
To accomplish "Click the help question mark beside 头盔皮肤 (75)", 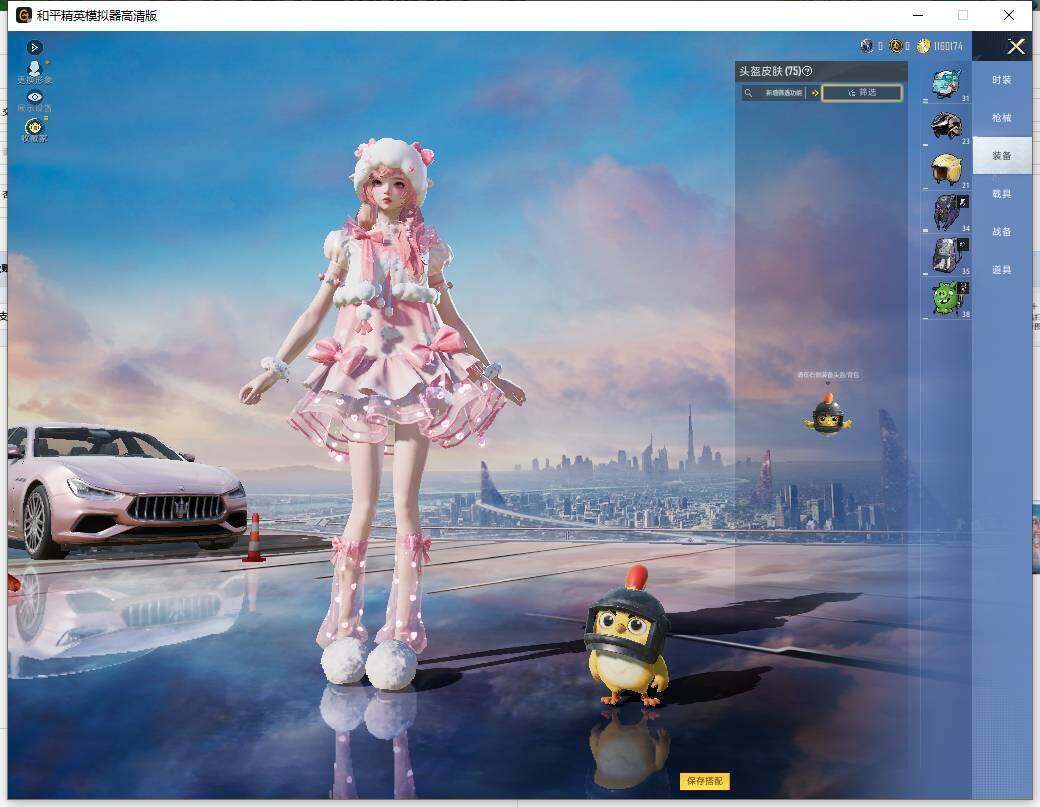I will (807, 71).
